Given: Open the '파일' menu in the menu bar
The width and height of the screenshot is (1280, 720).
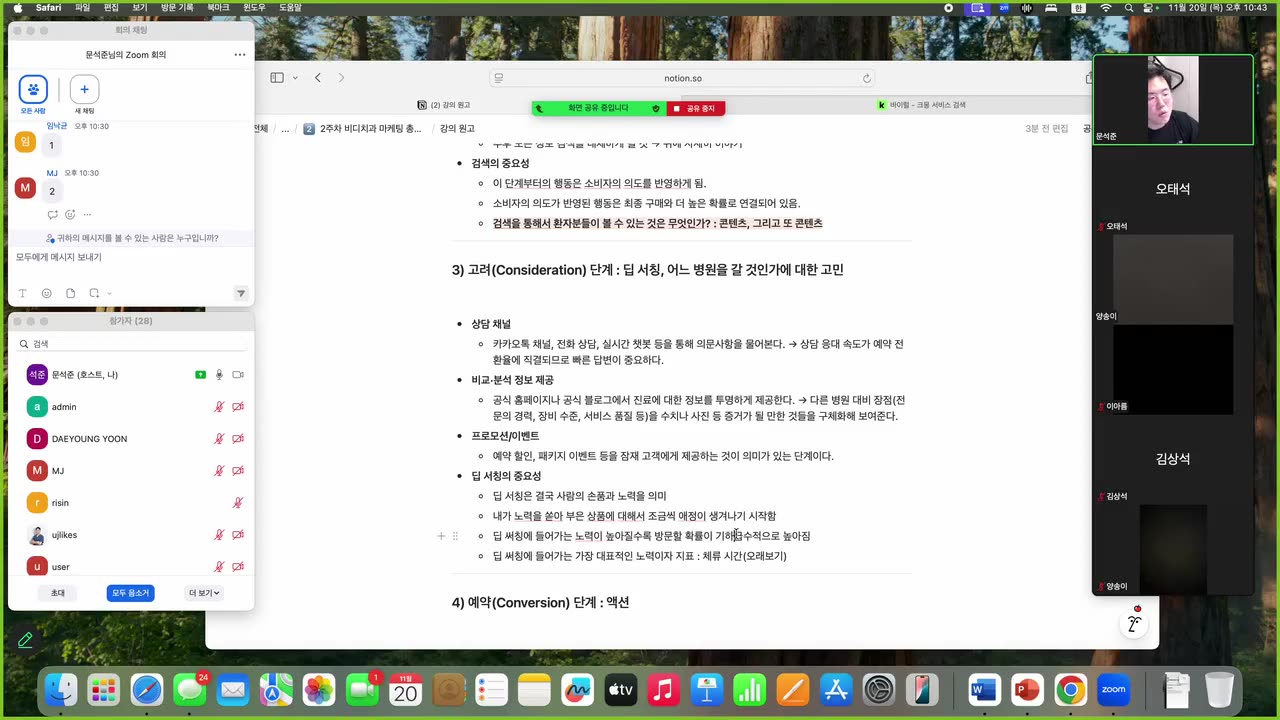Looking at the screenshot, I should (82, 7).
